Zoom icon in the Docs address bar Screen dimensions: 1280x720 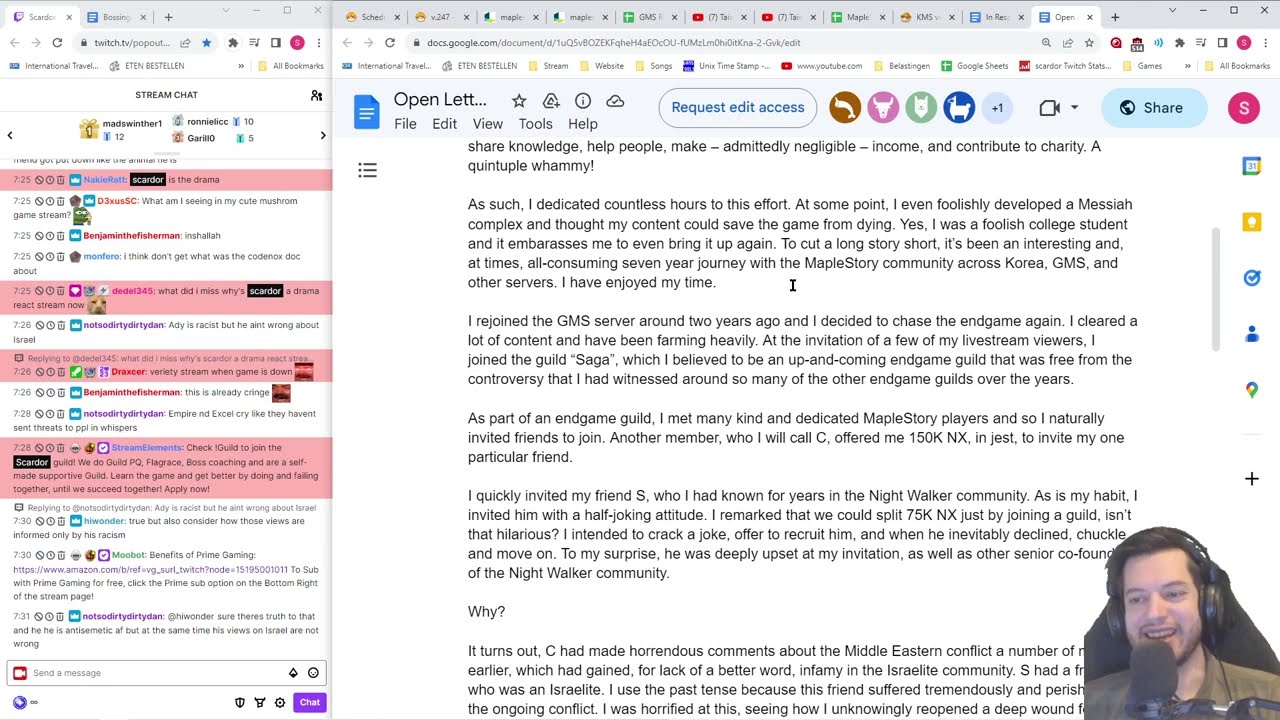(x=1046, y=43)
